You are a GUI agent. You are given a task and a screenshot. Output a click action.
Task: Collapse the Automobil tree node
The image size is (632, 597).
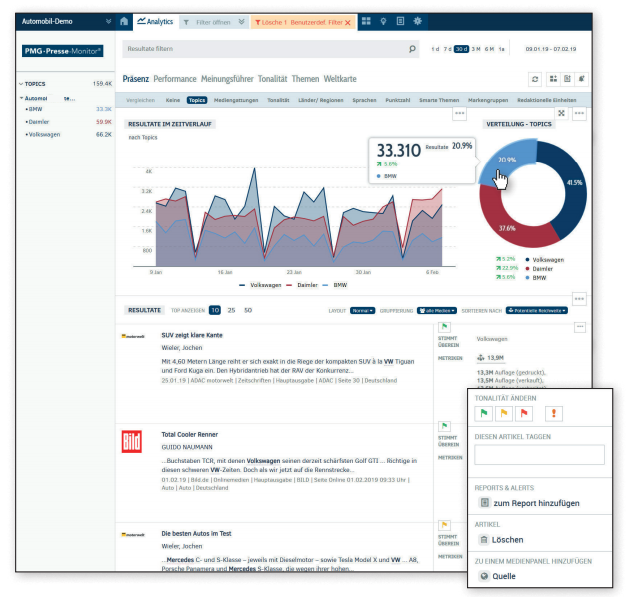pos(22,98)
